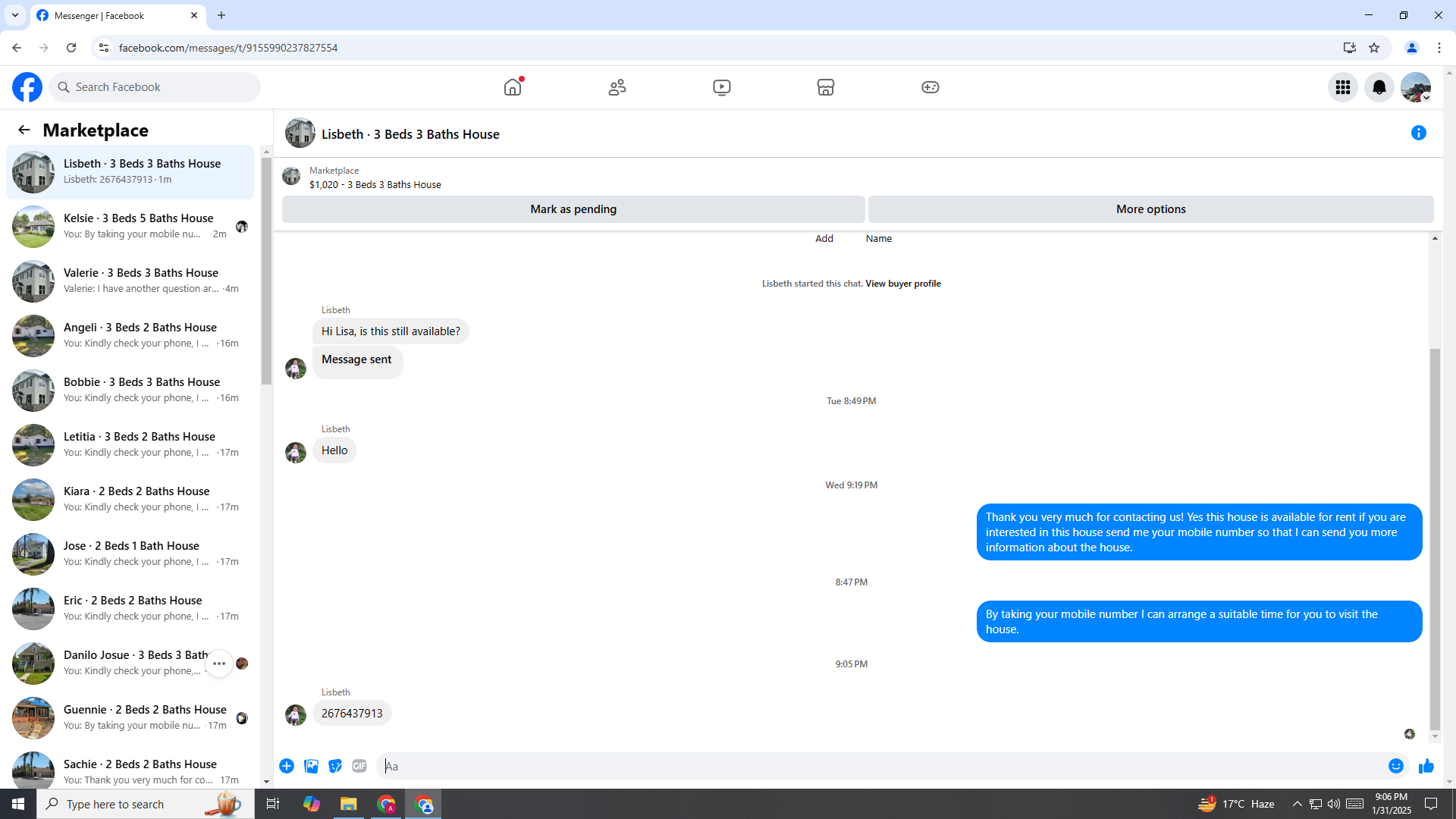Open the Gaming icon in top navigation
This screenshot has width=1456, height=819.
pos(930,87)
